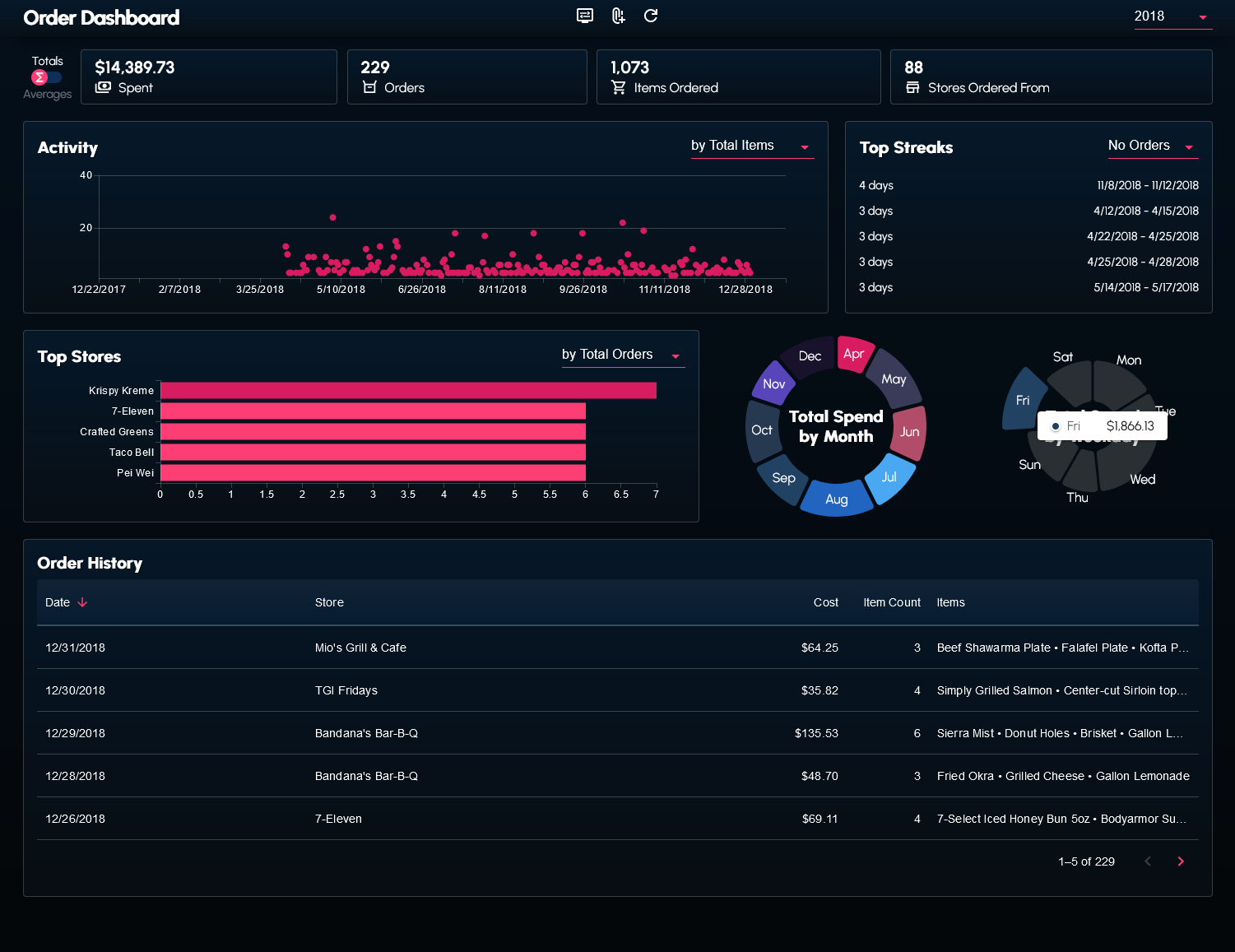Image resolution: width=1235 pixels, height=952 pixels.
Task: Click the storefront icon beside Stores Ordered From
Action: 912,87
